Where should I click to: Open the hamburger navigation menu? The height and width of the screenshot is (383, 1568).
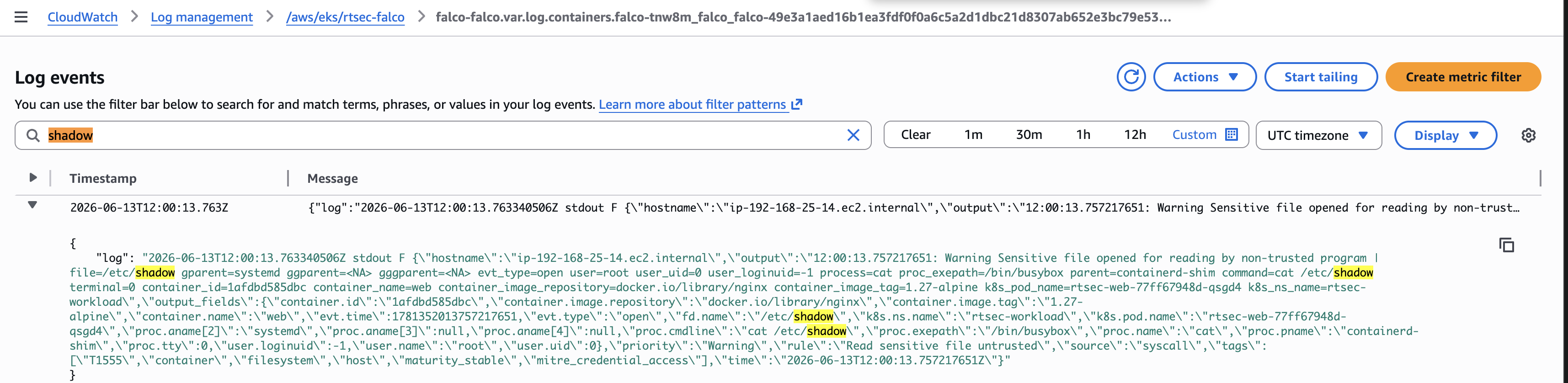(x=21, y=17)
